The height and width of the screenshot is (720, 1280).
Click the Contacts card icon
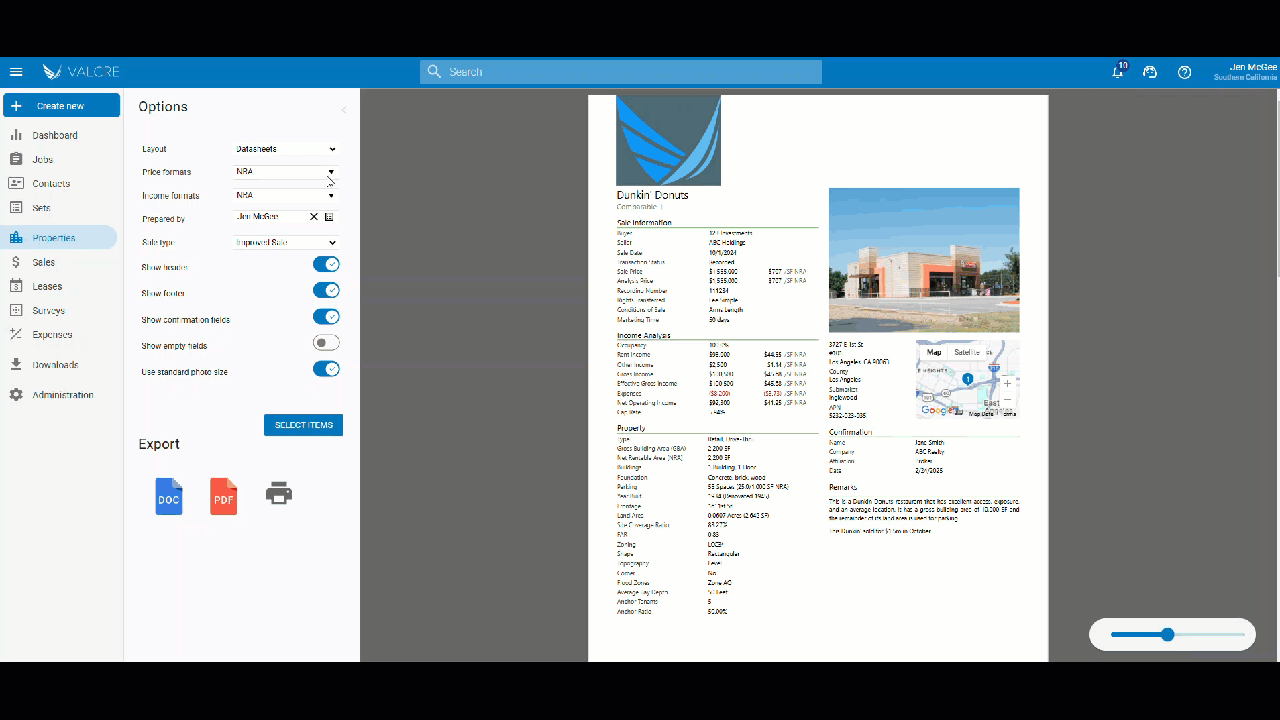(x=16, y=183)
